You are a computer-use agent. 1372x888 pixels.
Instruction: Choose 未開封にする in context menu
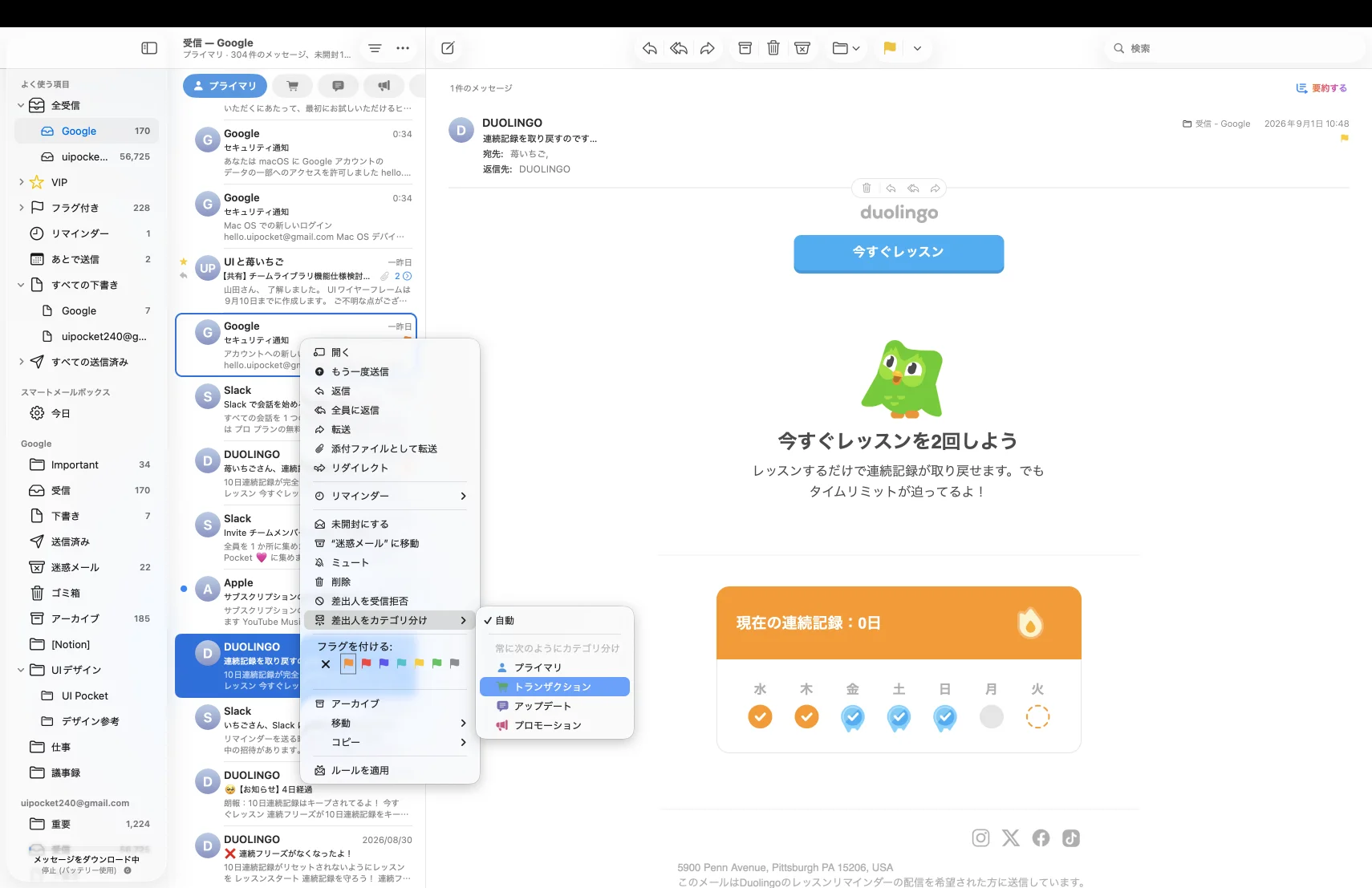coord(390,524)
